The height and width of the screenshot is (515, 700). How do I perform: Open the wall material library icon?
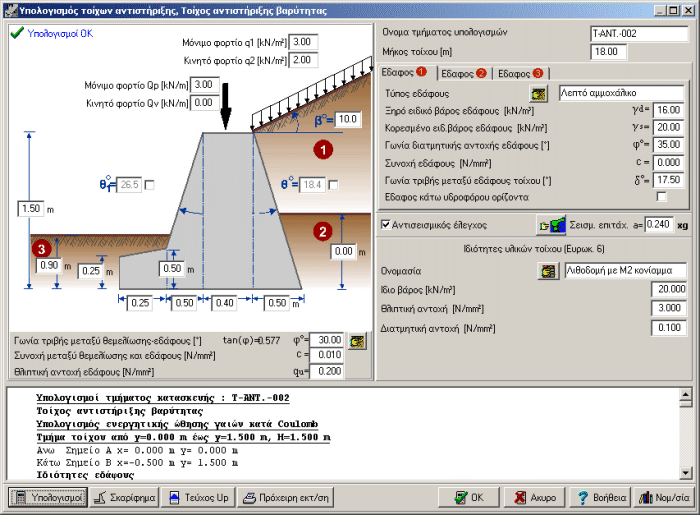click(546, 270)
